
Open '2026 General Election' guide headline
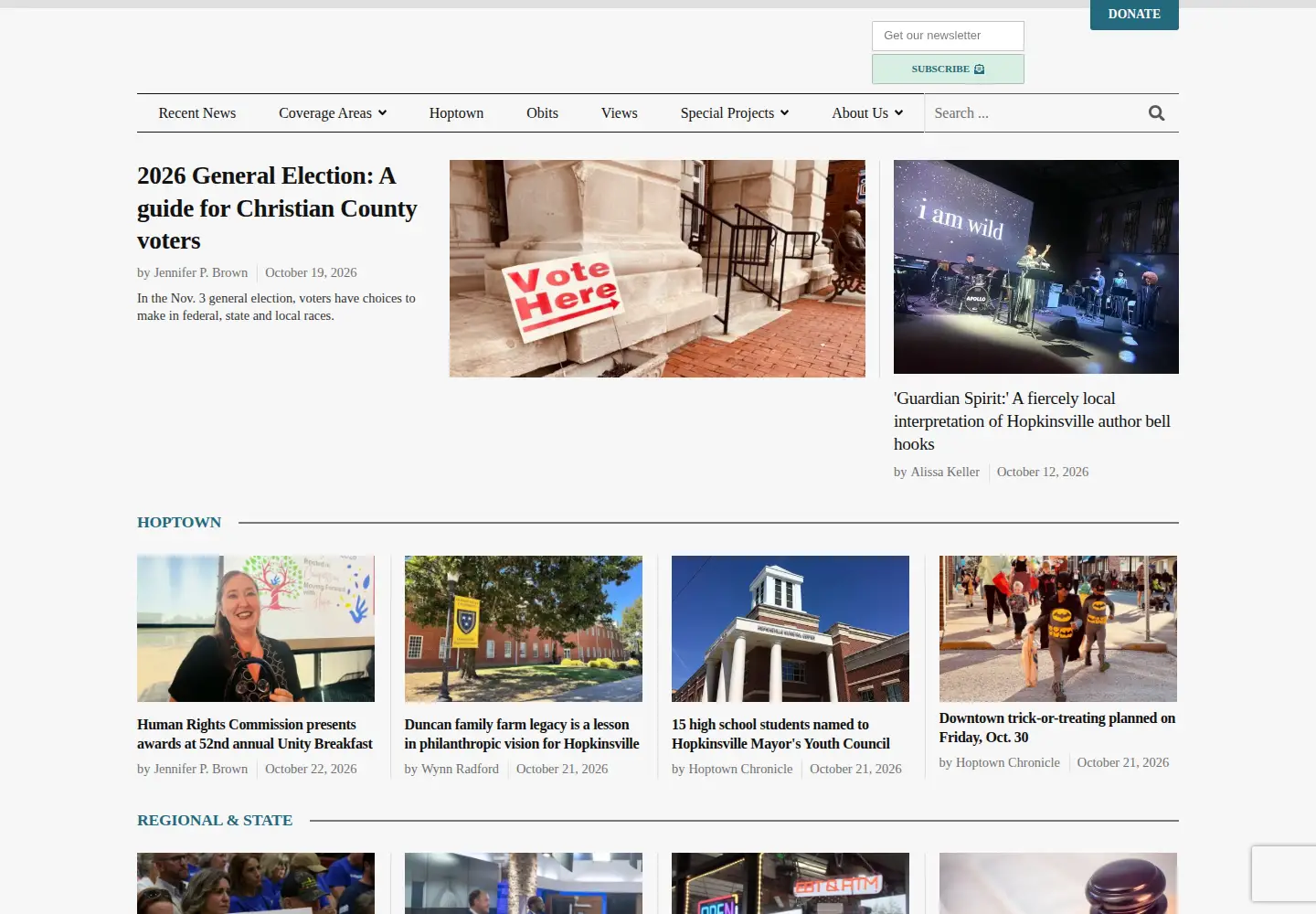277,208
